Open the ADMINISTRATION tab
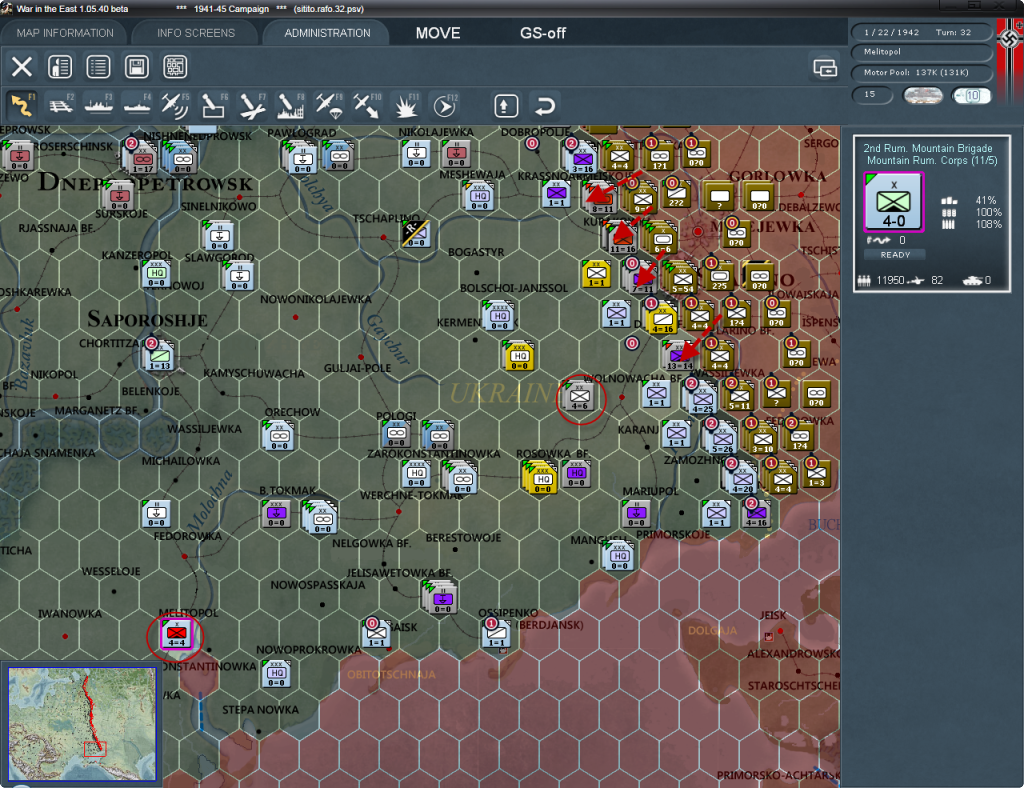Screen dimensions: 1024x788 tap(327, 33)
